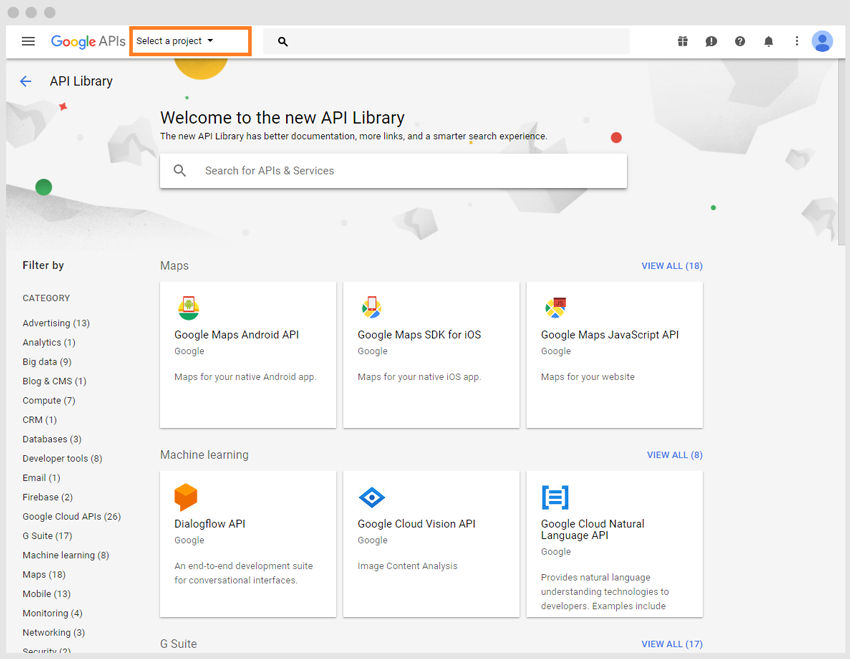View all 8 Machine learning APIs
850x659 pixels.
pos(674,455)
